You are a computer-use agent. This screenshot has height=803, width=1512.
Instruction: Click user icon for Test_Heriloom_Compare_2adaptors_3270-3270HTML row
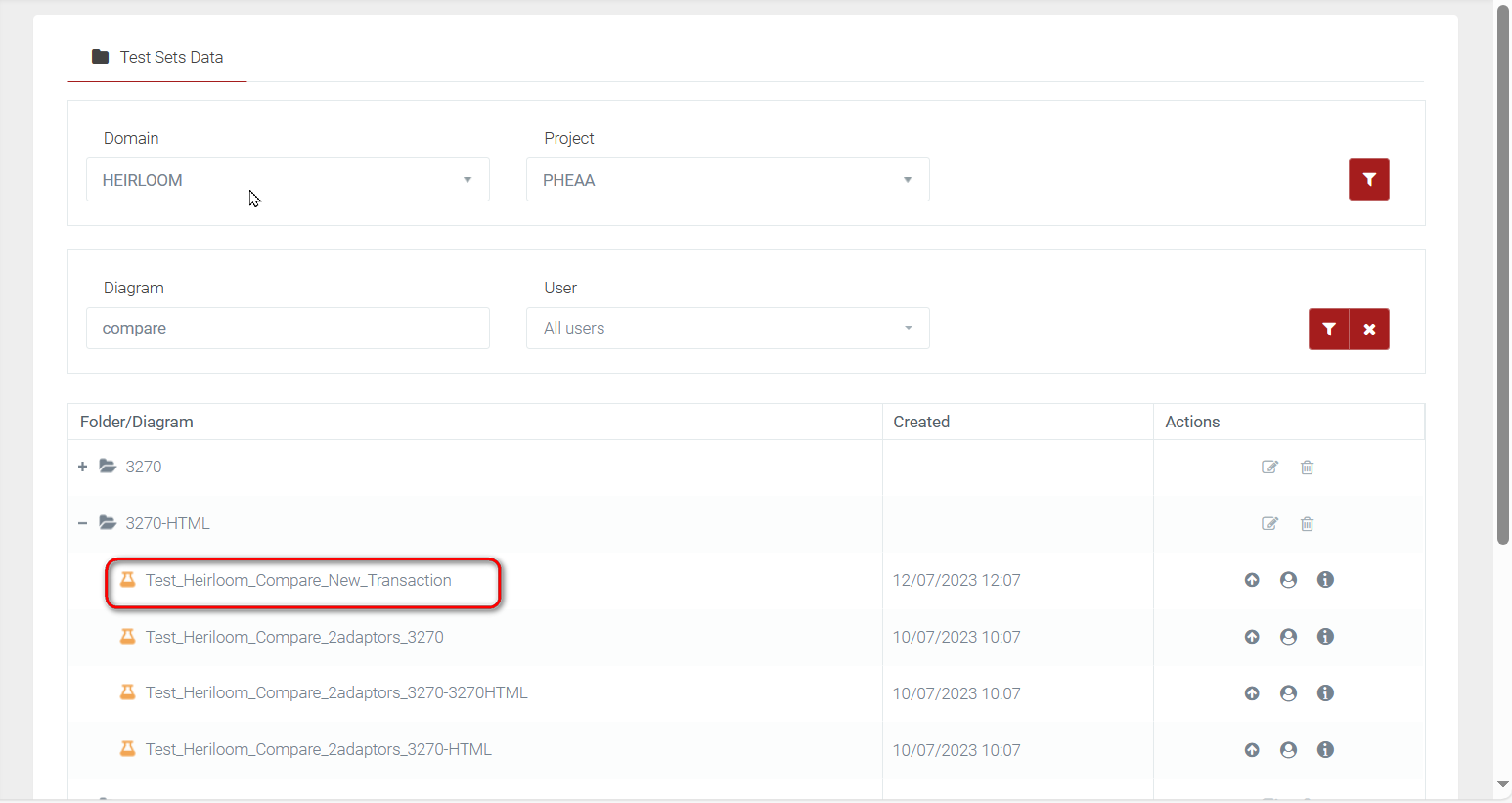click(1288, 693)
